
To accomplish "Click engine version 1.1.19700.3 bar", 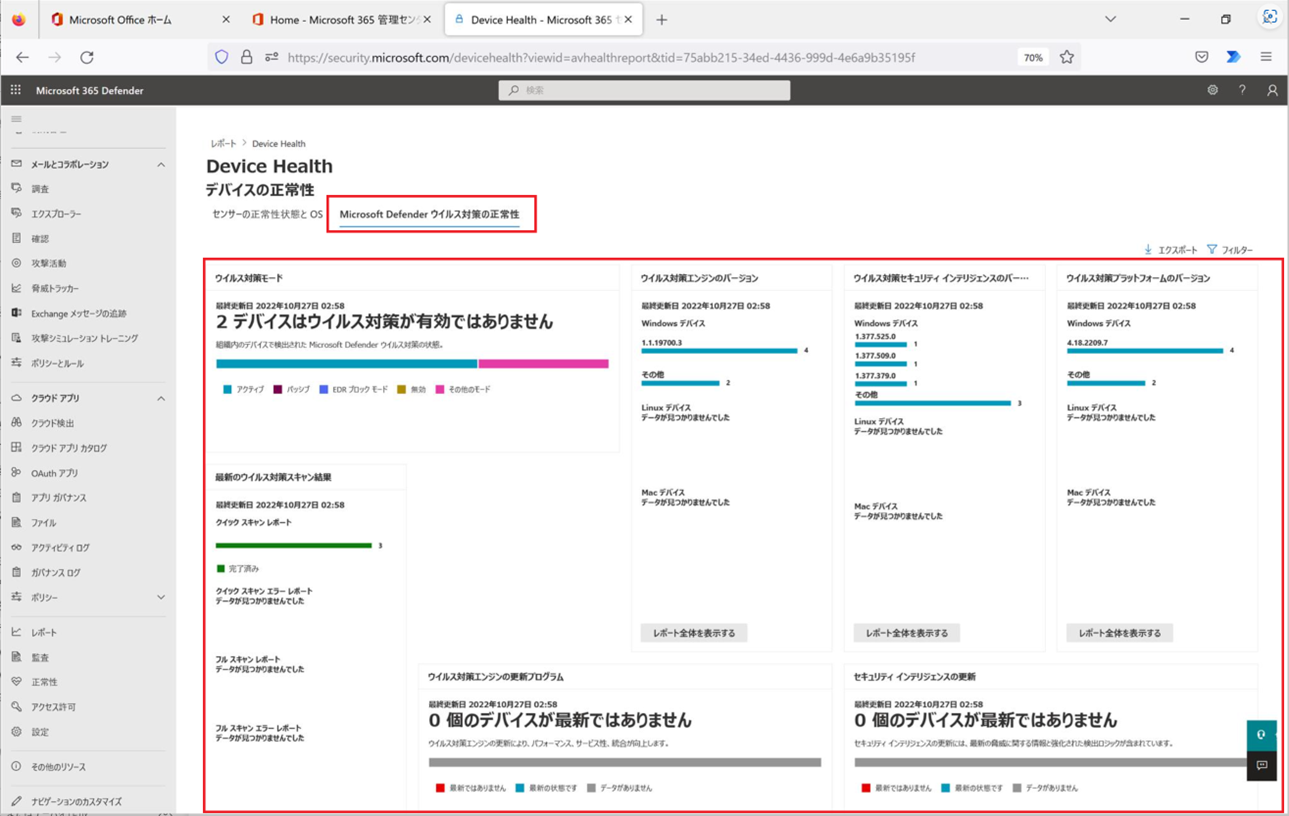I will coord(719,351).
